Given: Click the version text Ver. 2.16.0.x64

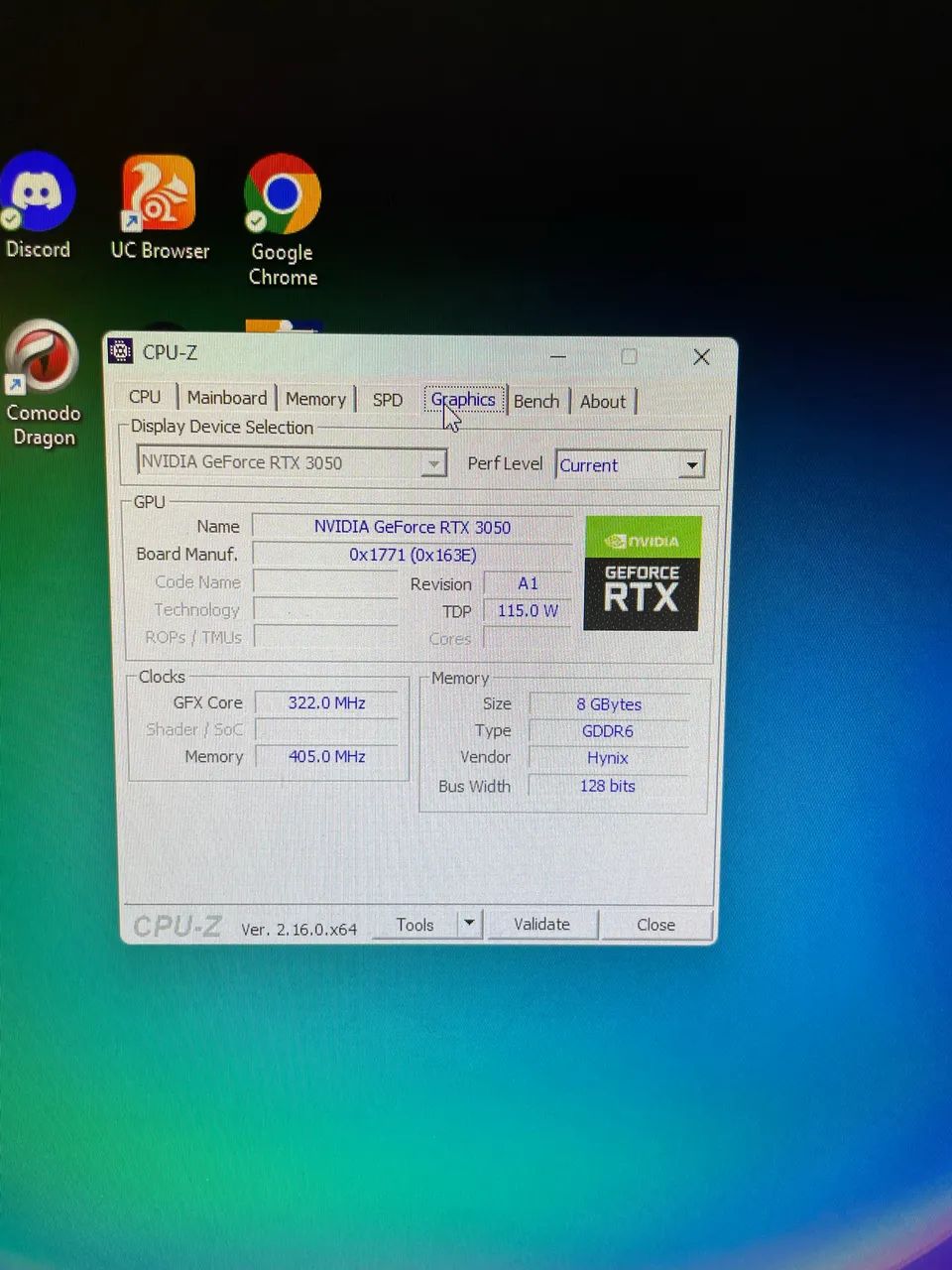Looking at the screenshot, I should click(298, 929).
